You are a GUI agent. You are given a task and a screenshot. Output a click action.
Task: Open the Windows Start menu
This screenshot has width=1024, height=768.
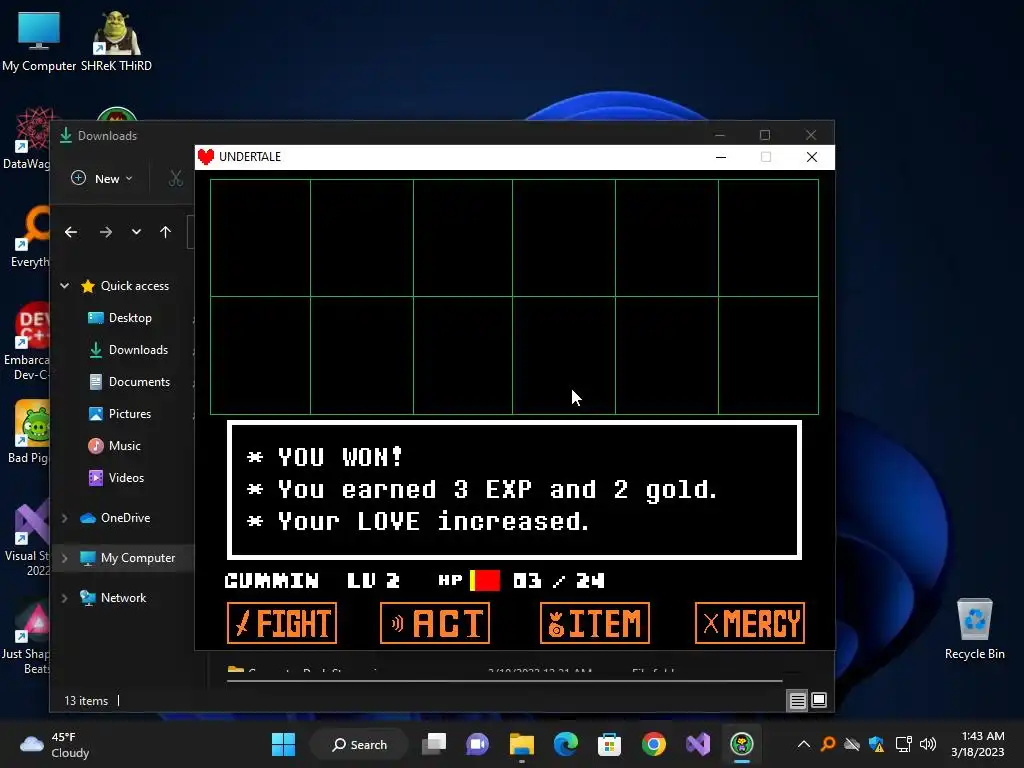[x=283, y=744]
